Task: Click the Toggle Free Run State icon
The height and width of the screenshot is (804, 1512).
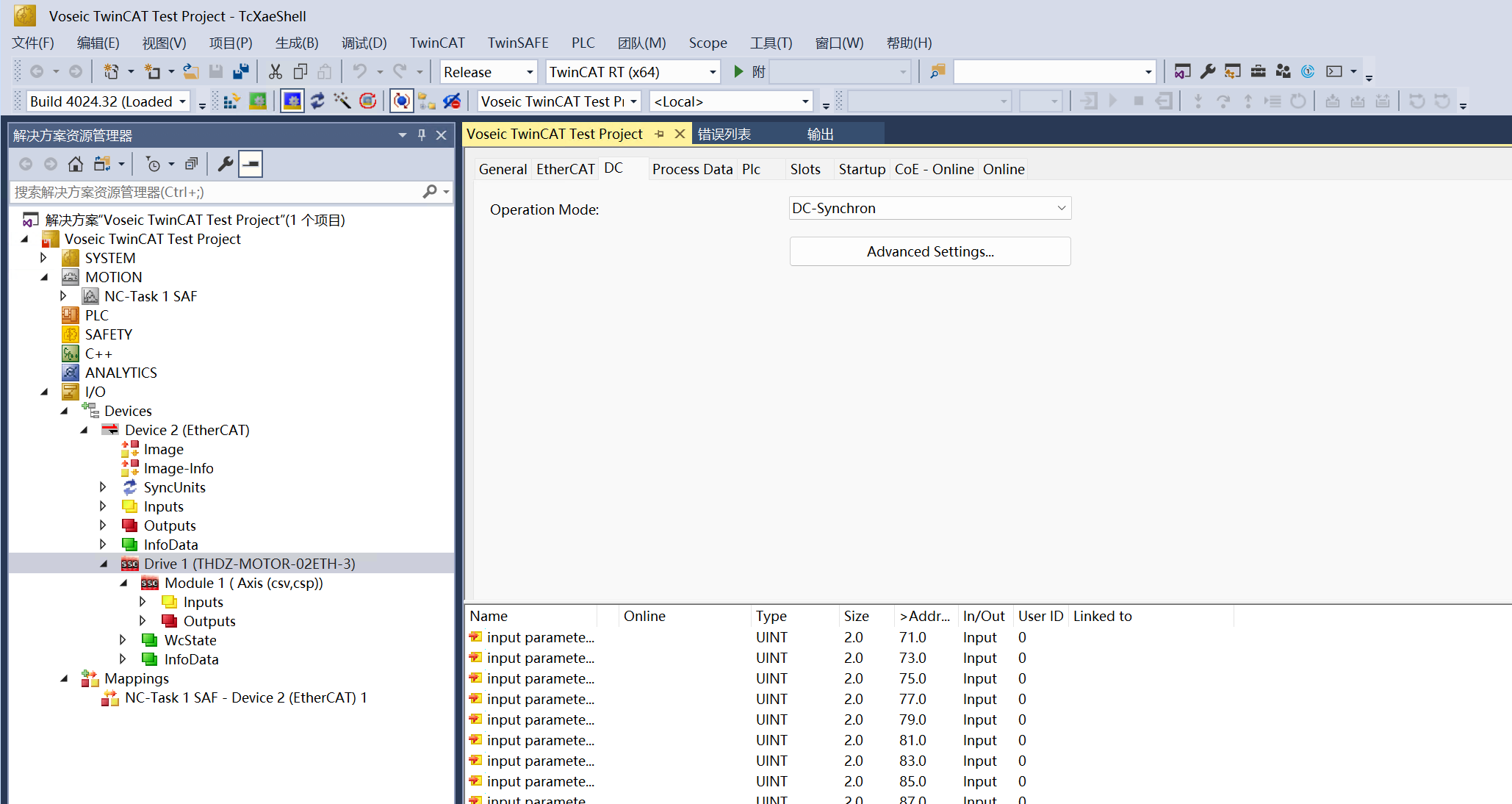Action: click(x=367, y=101)
